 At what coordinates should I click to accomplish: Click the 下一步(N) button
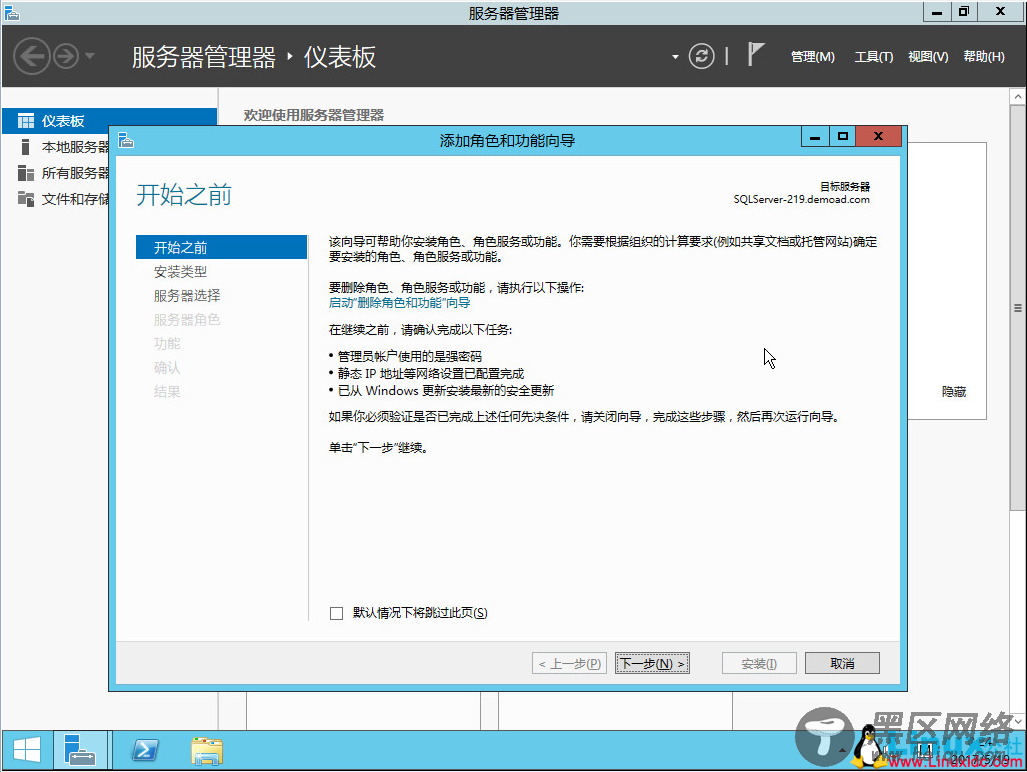point(652,663)
